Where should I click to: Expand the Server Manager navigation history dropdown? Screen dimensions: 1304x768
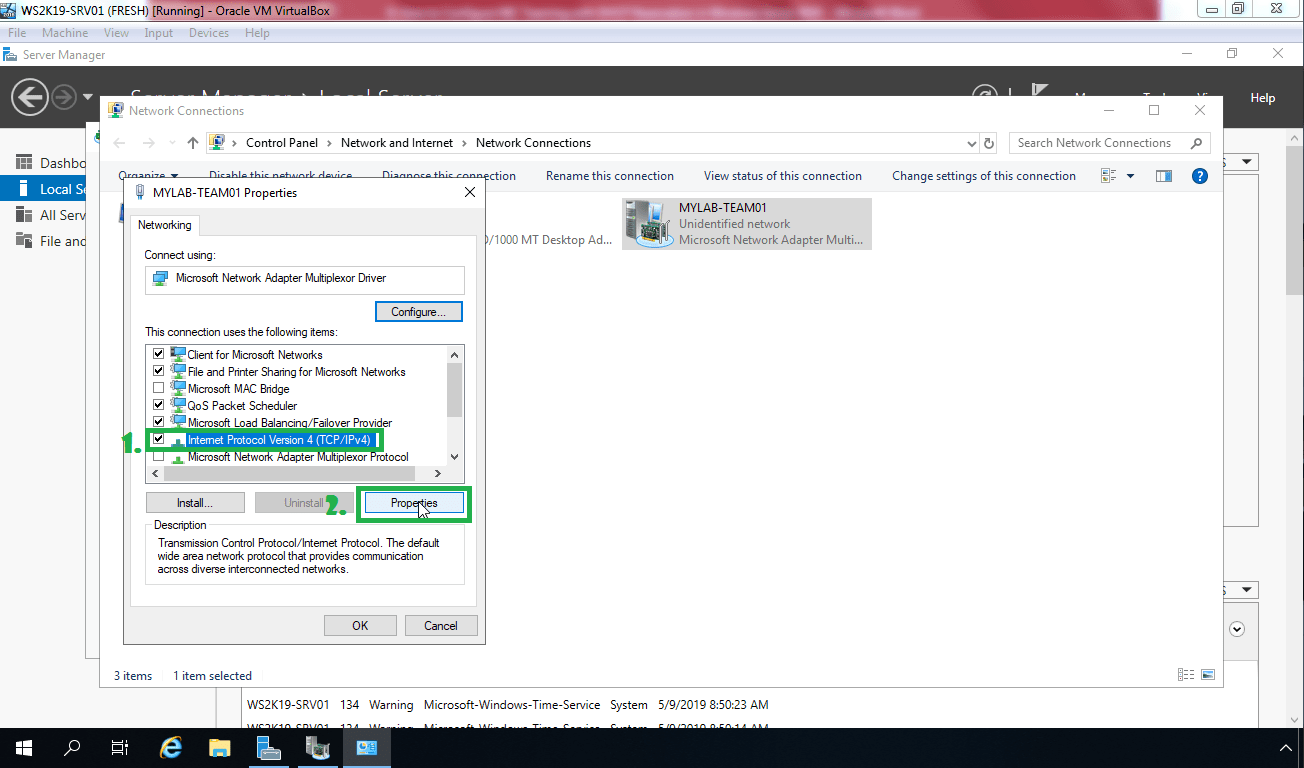pos(89,97)
